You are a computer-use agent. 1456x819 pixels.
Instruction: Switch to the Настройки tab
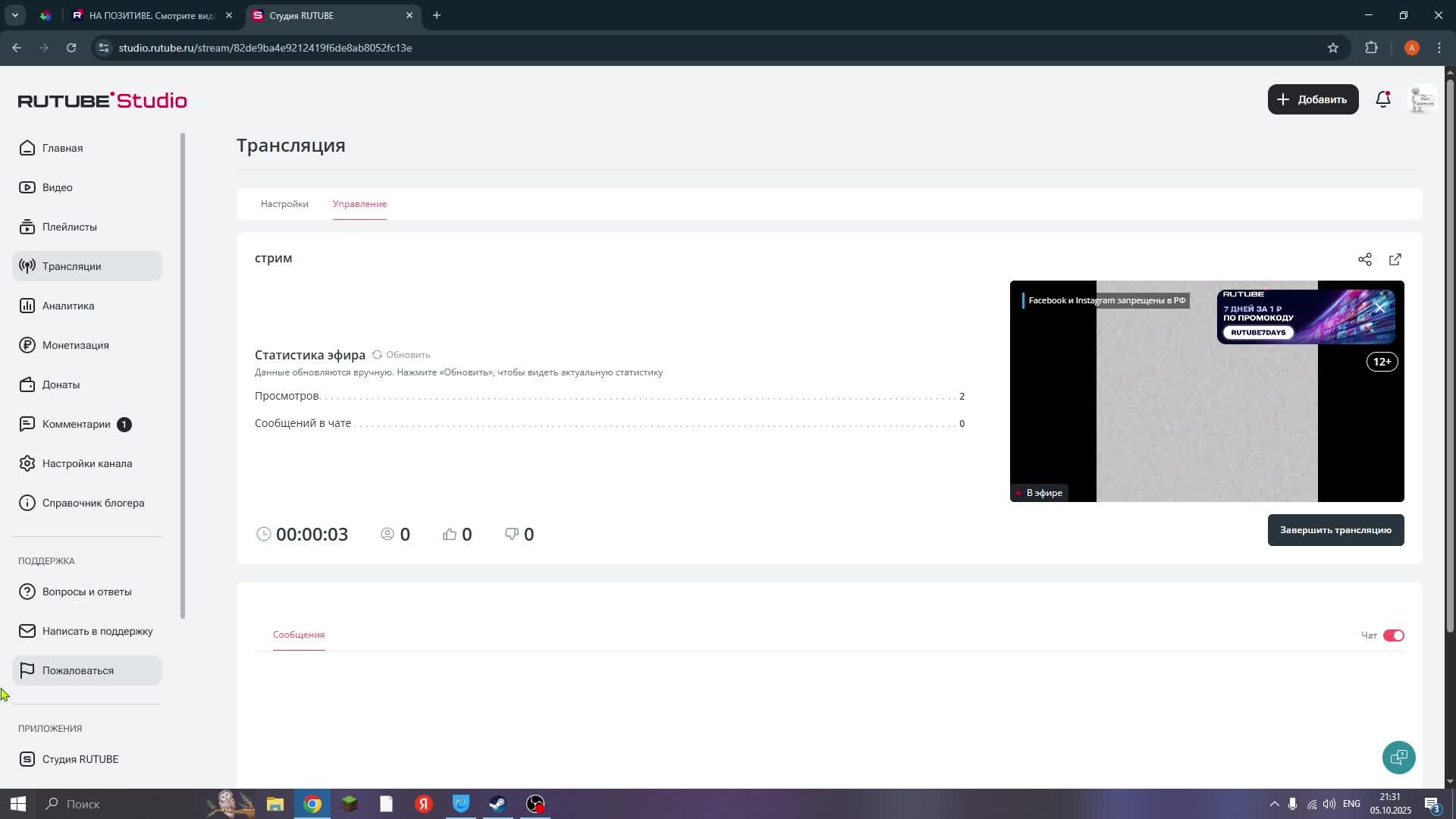[x=284, y=204]
